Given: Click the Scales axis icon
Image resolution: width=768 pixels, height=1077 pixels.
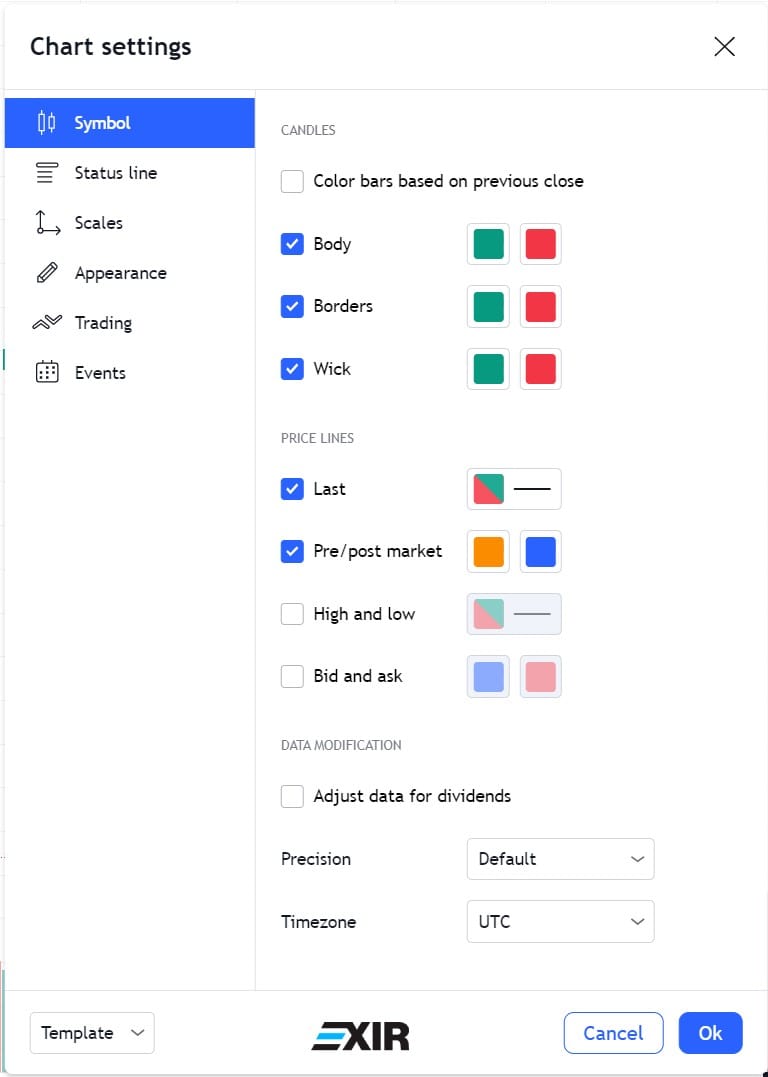Looking at the screenshot, I should pos(47,223).
